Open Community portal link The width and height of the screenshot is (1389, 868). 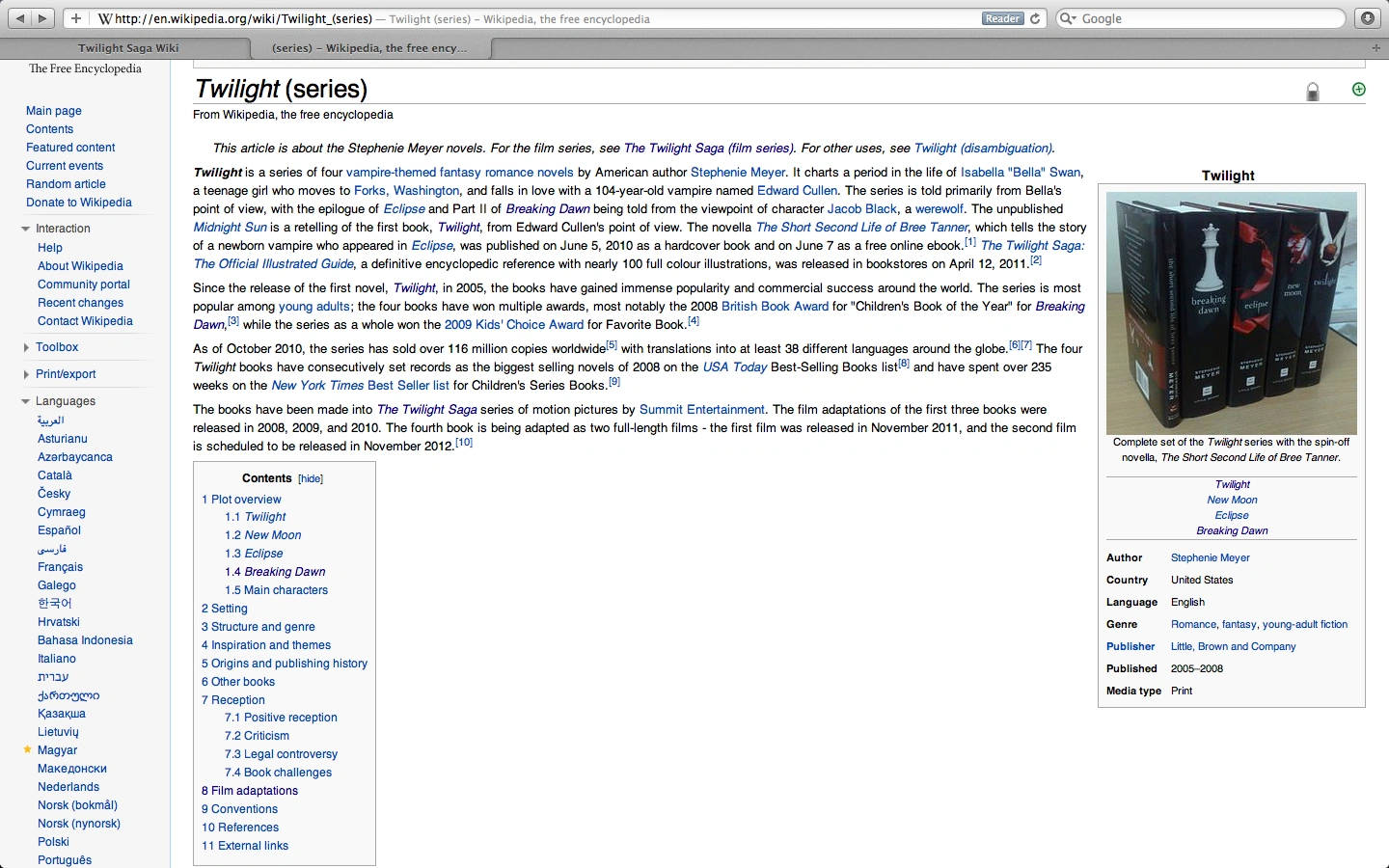pyautogui.click(x=84, y=285)
